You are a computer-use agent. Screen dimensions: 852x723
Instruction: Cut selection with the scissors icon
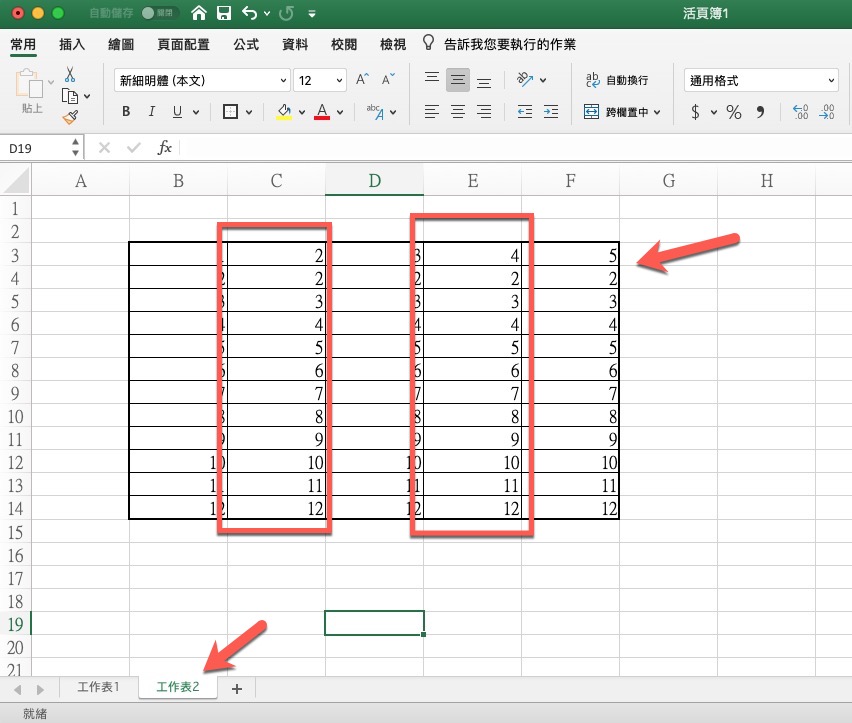70,74
